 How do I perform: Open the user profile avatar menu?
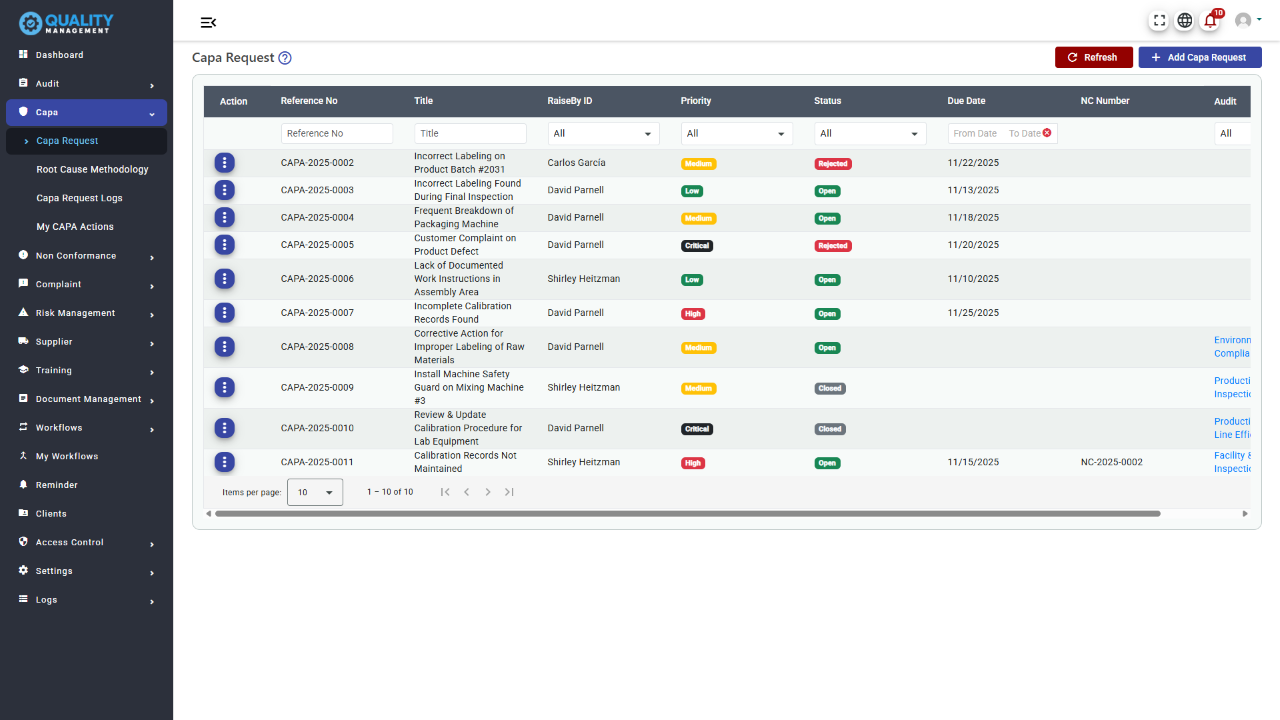pyautogui.click(x=1245, y=20)
